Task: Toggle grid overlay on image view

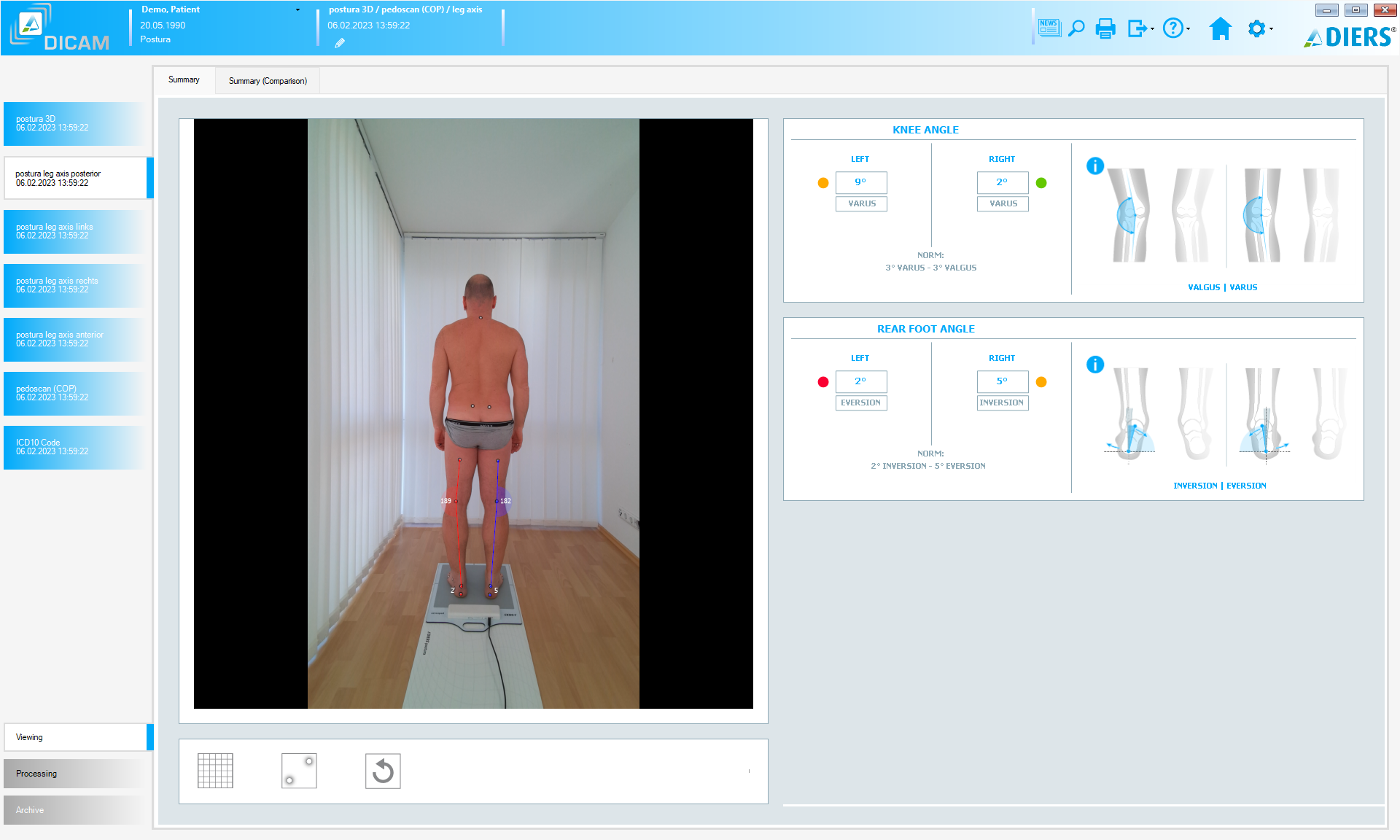Action: 215,770
